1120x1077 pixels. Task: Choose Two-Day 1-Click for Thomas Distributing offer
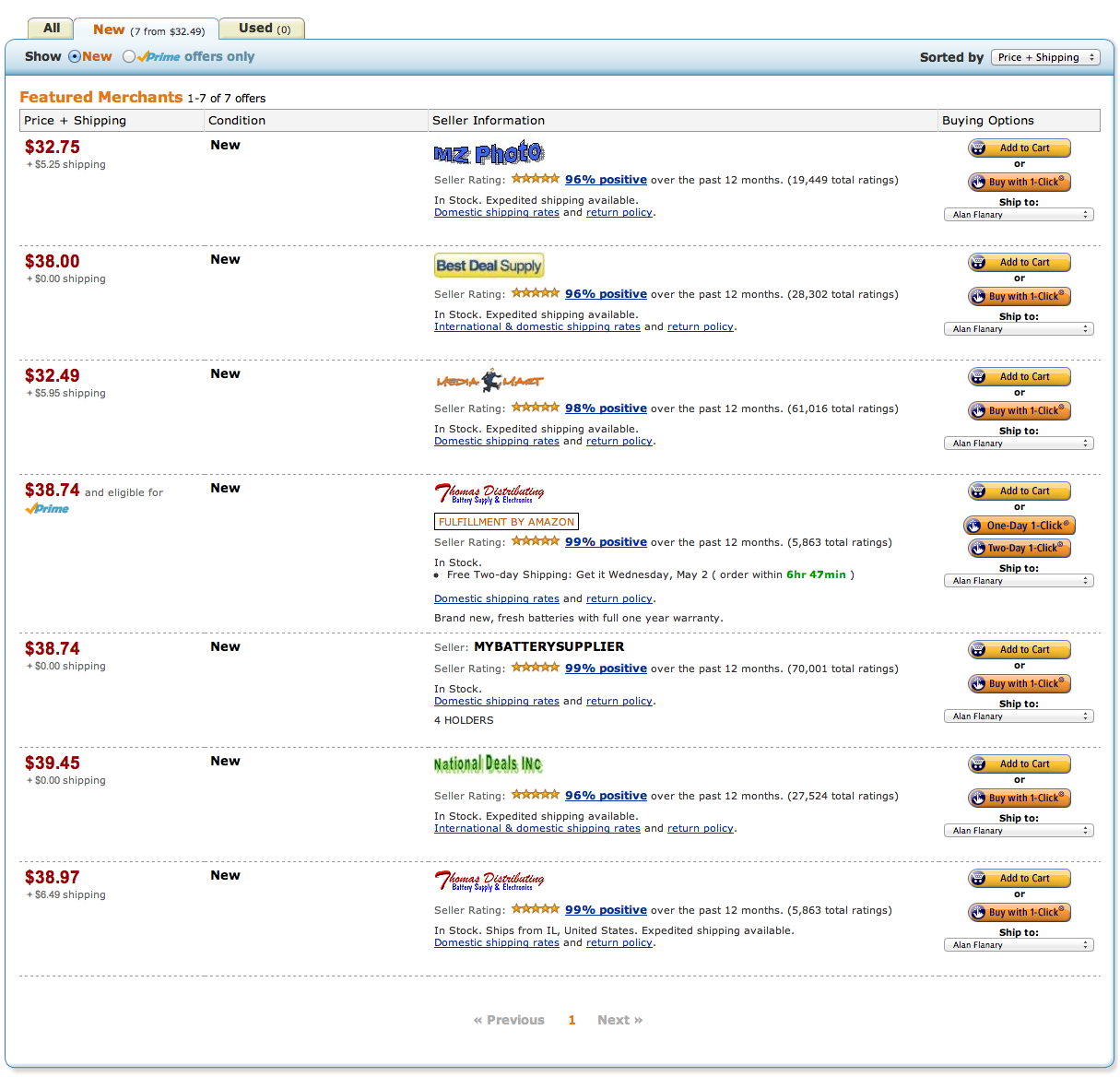point(1020,548)
